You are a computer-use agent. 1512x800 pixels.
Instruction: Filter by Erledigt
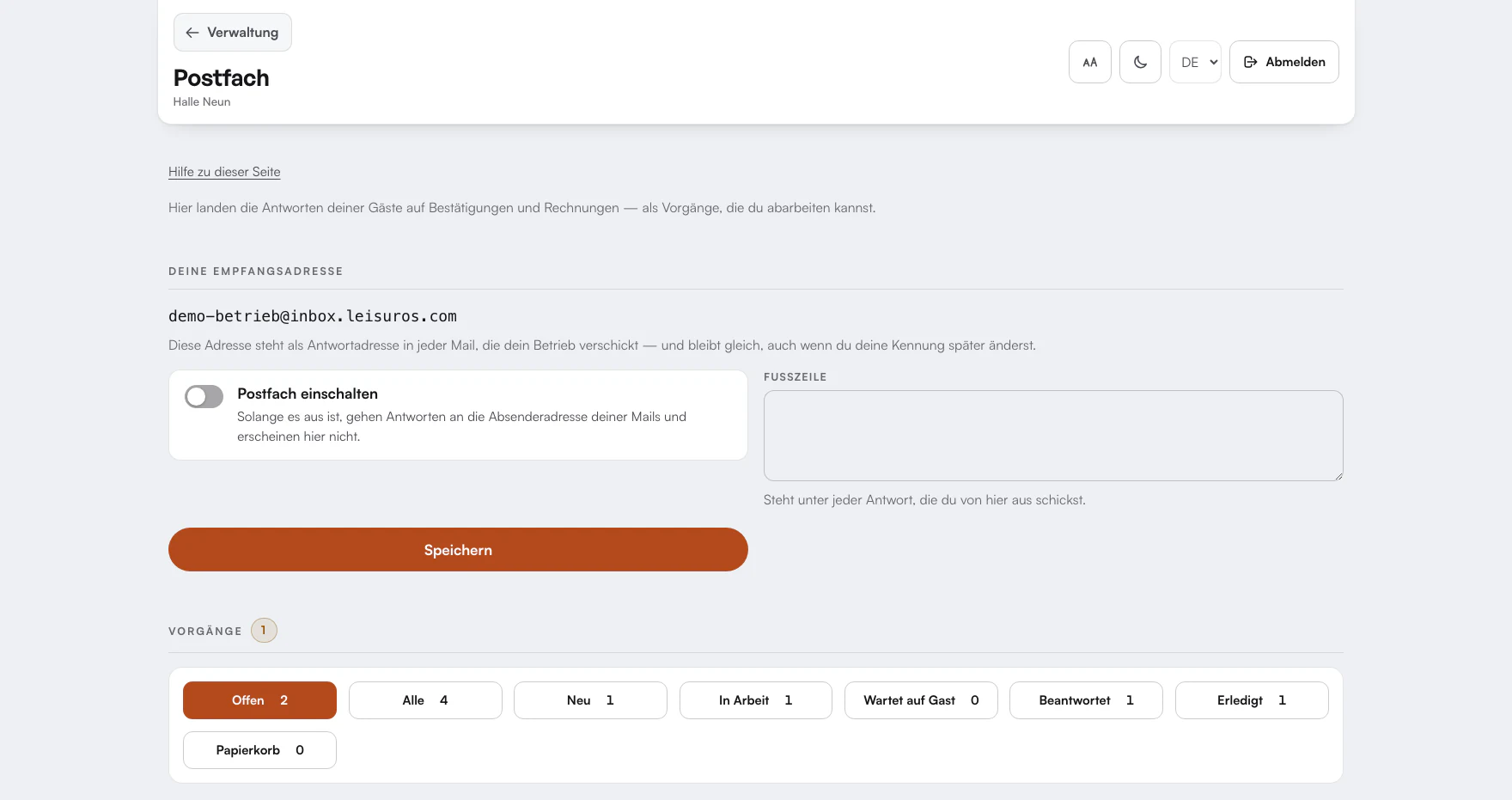pyautogui.click(x=1252, y=700)
